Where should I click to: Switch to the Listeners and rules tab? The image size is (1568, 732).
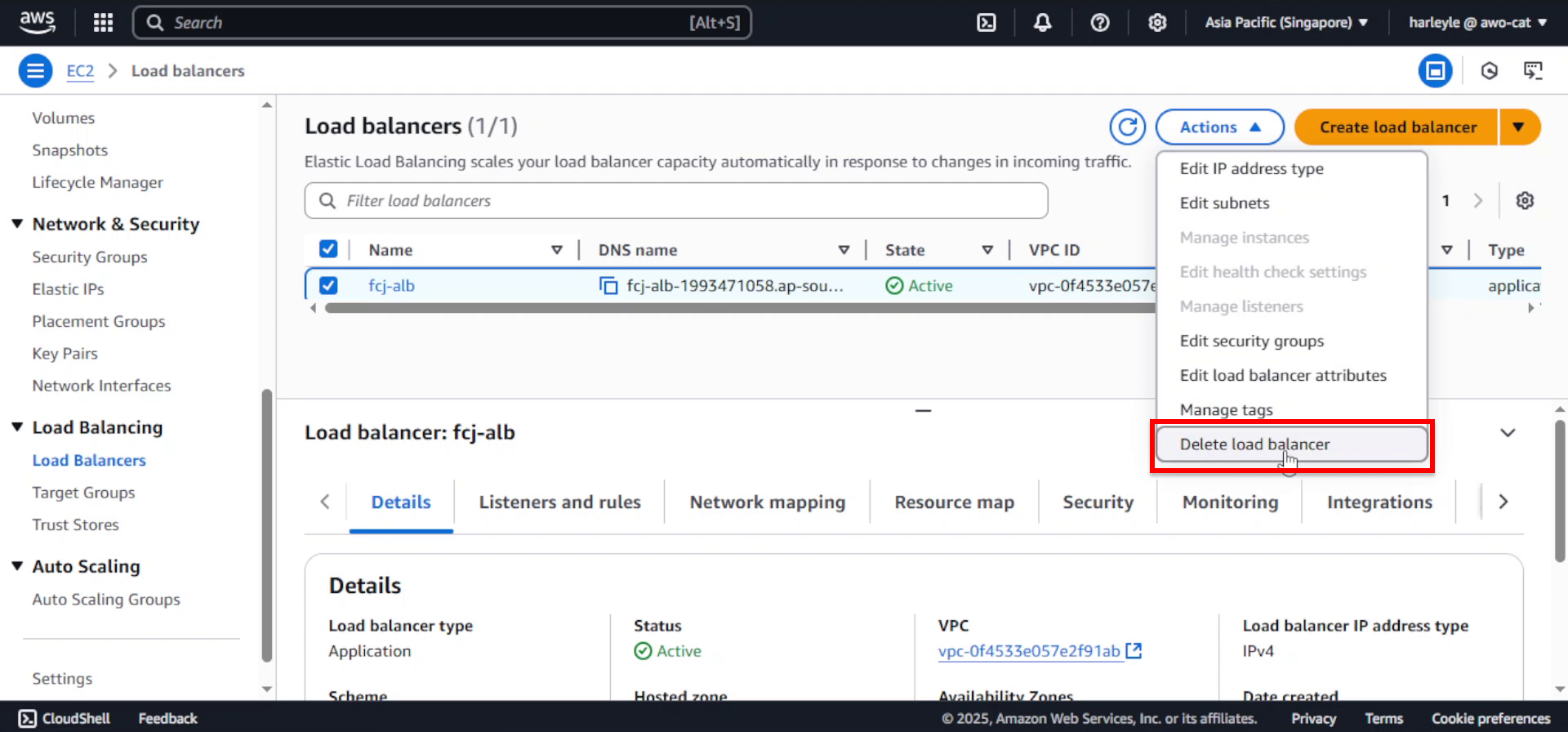tap(560, 502)
